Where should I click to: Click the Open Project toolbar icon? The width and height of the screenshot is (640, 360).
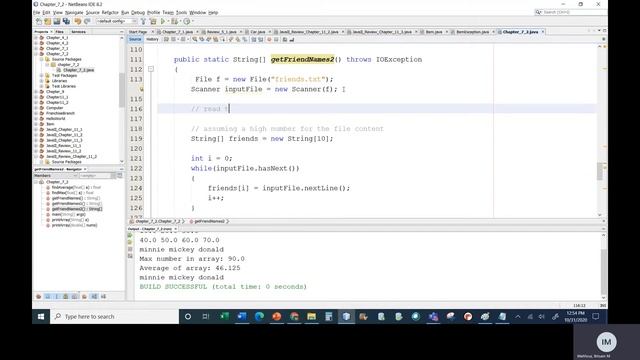pos(57,21)
